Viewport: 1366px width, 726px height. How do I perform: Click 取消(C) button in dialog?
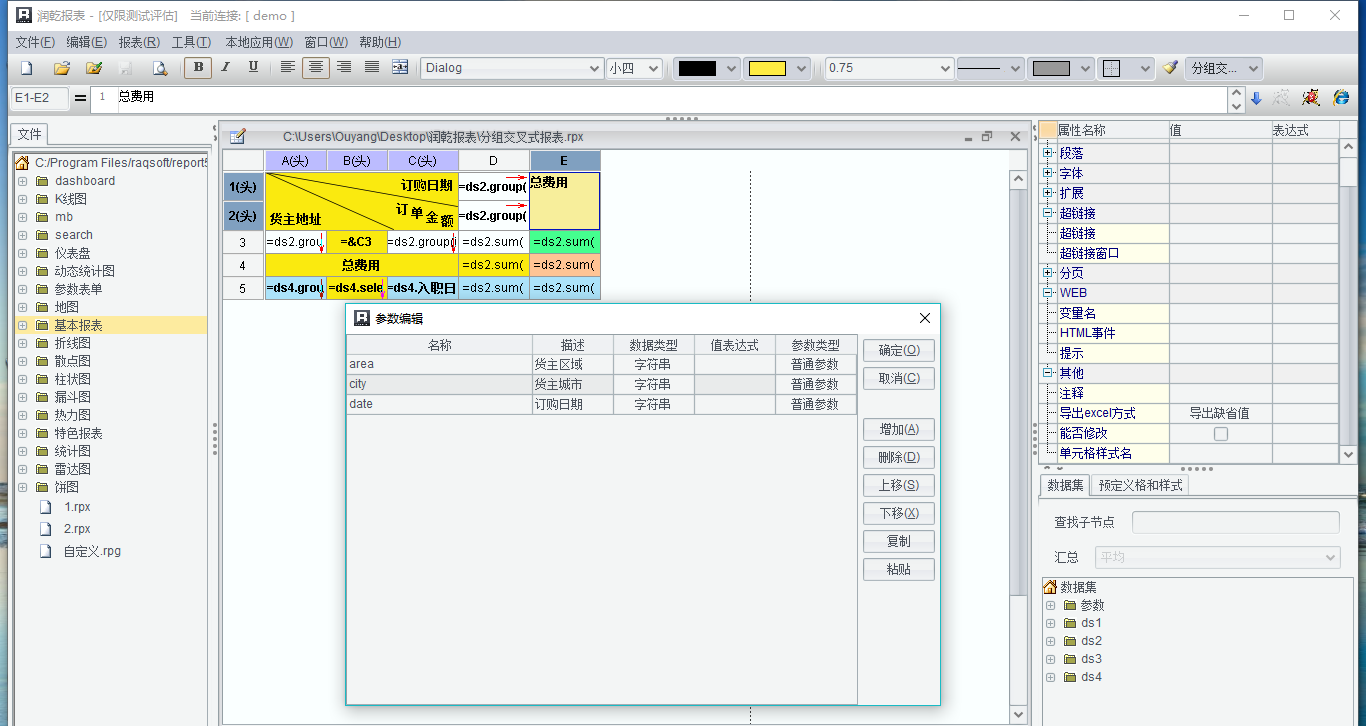899,378
